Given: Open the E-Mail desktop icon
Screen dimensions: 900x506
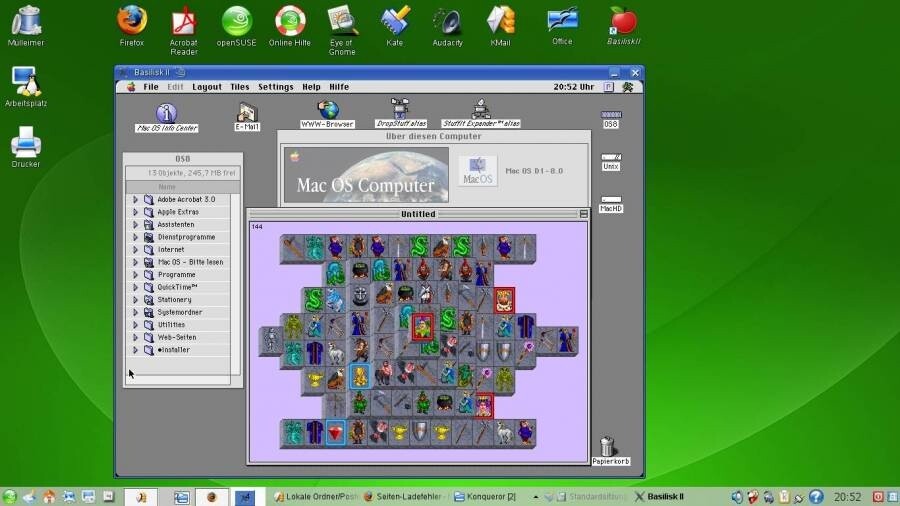Looking at the screenshot, I should (247, 112).
